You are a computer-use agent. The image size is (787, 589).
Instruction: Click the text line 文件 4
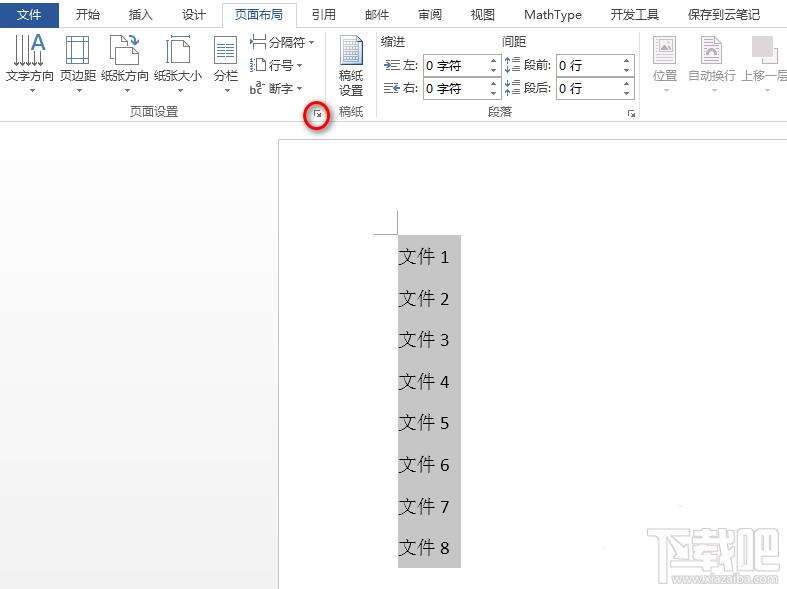click(x=424, y=382)
